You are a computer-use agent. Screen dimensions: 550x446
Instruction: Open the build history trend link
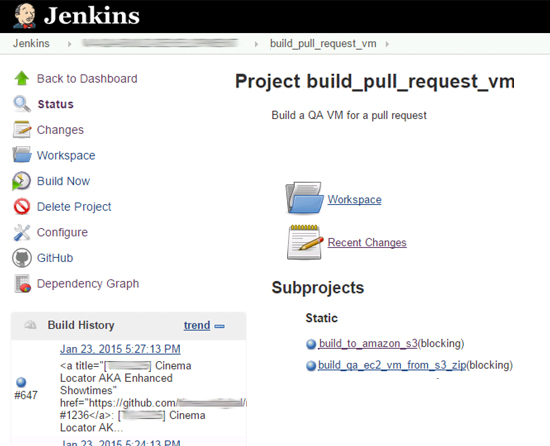[x=197, y=325]
